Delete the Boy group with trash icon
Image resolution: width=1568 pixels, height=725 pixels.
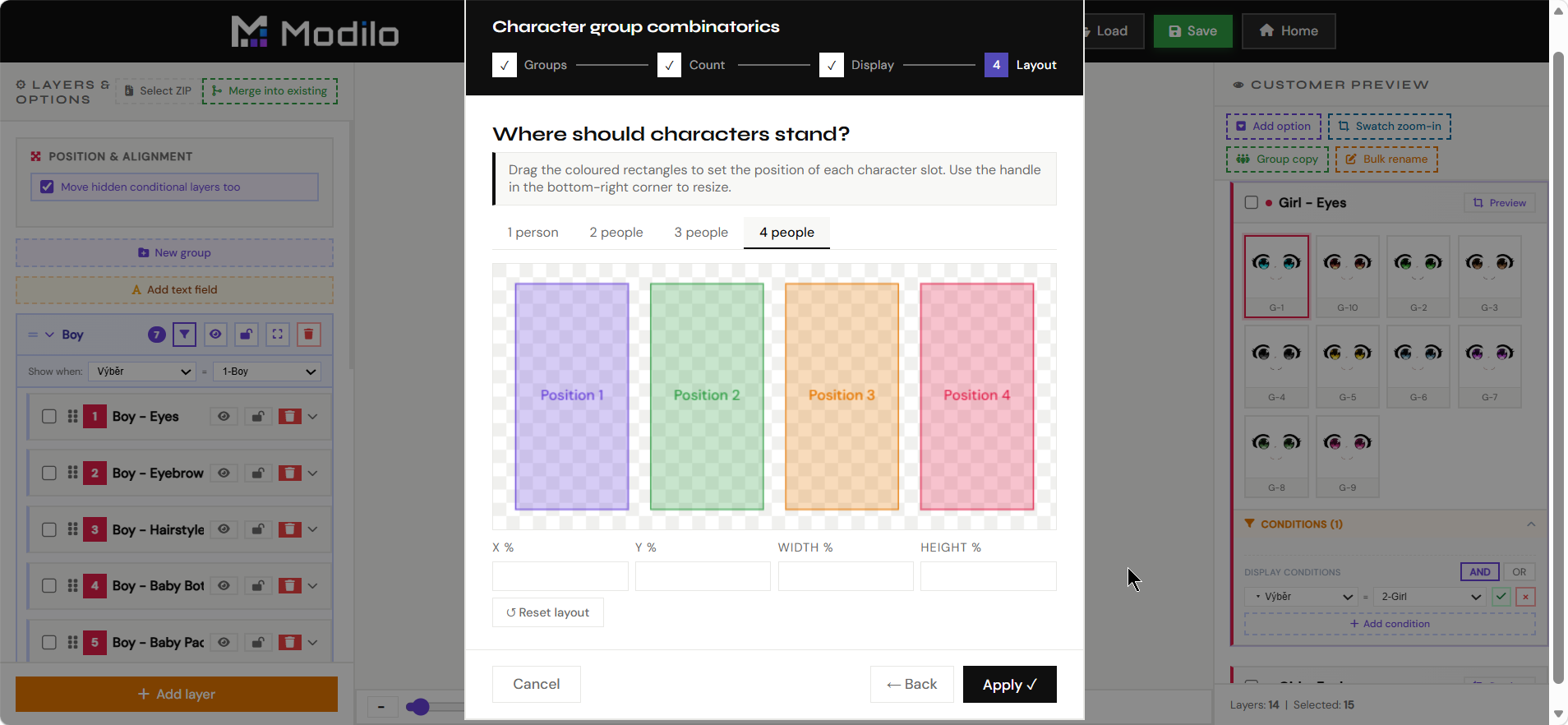click(x=309, y=335)
